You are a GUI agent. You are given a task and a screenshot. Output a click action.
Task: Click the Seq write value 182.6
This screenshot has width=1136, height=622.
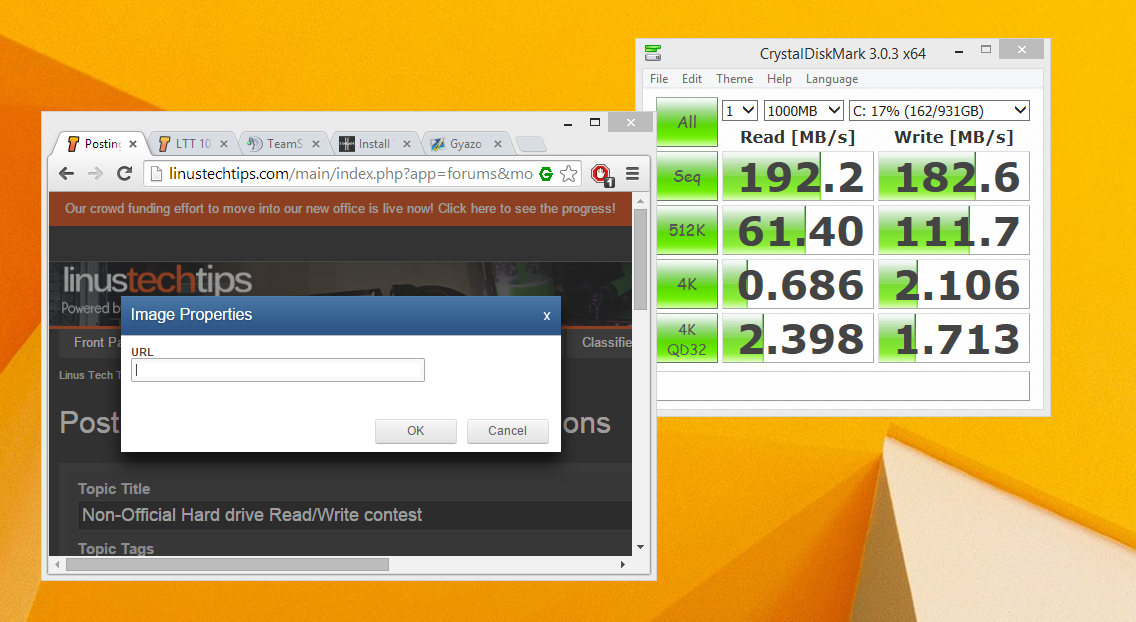[953, 176]
